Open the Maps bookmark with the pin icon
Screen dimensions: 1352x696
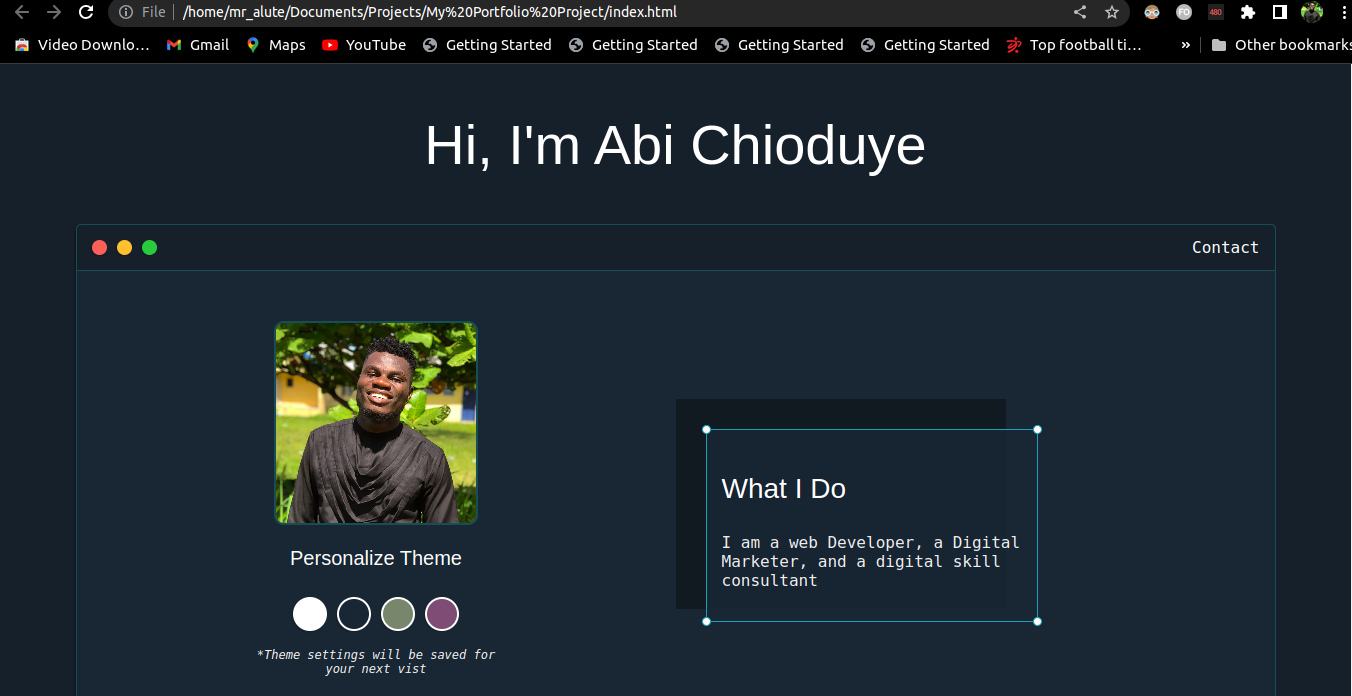point(275,44)
